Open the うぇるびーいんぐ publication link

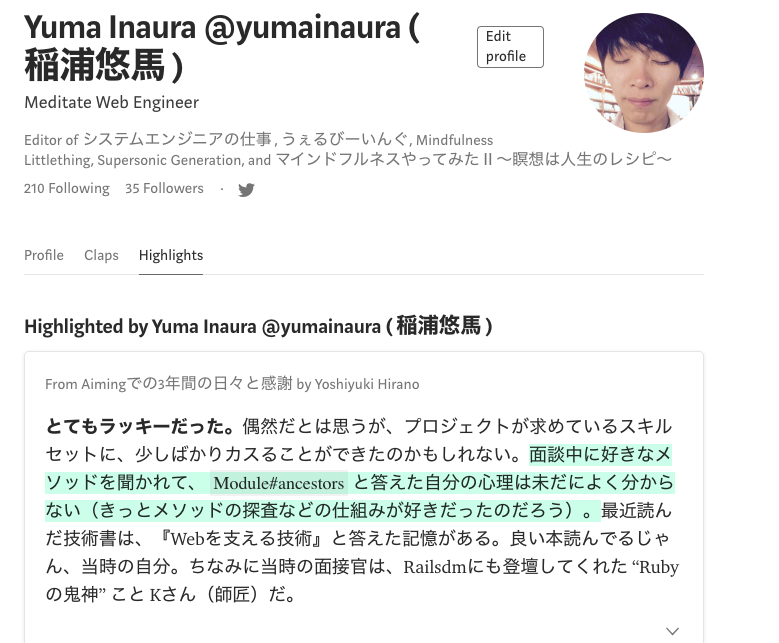point(345,140)
